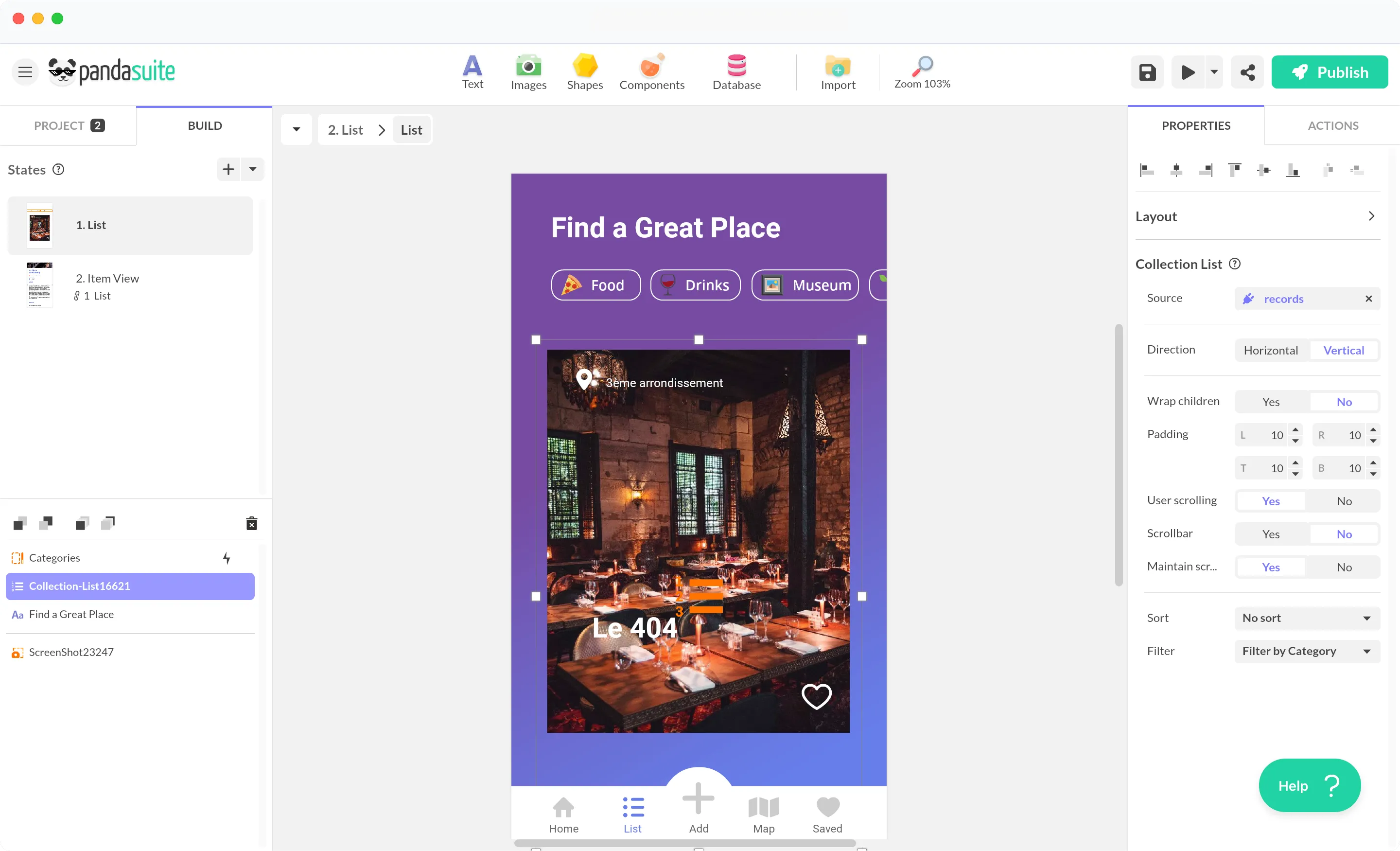Set Wrap children to Yes
Image resolution: width=1400 pixels, height=851 pixels.
1271,402
